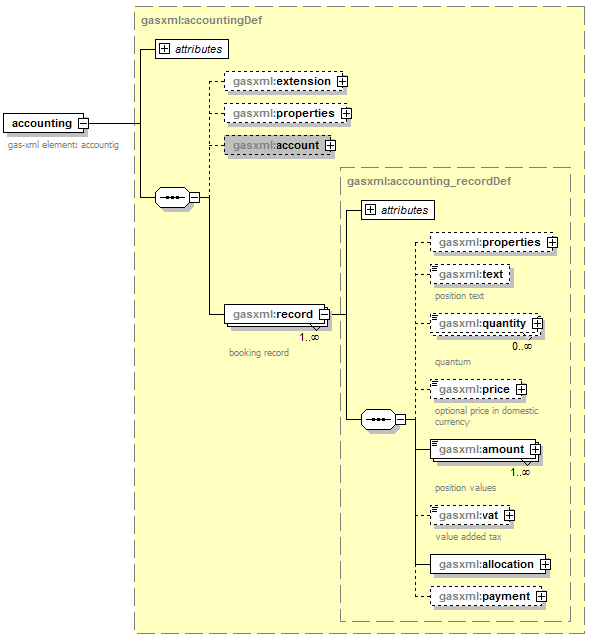The image size is (594, 640).
Task: Expand the top gasxml:properties plus icon
Action: point(347,113)
